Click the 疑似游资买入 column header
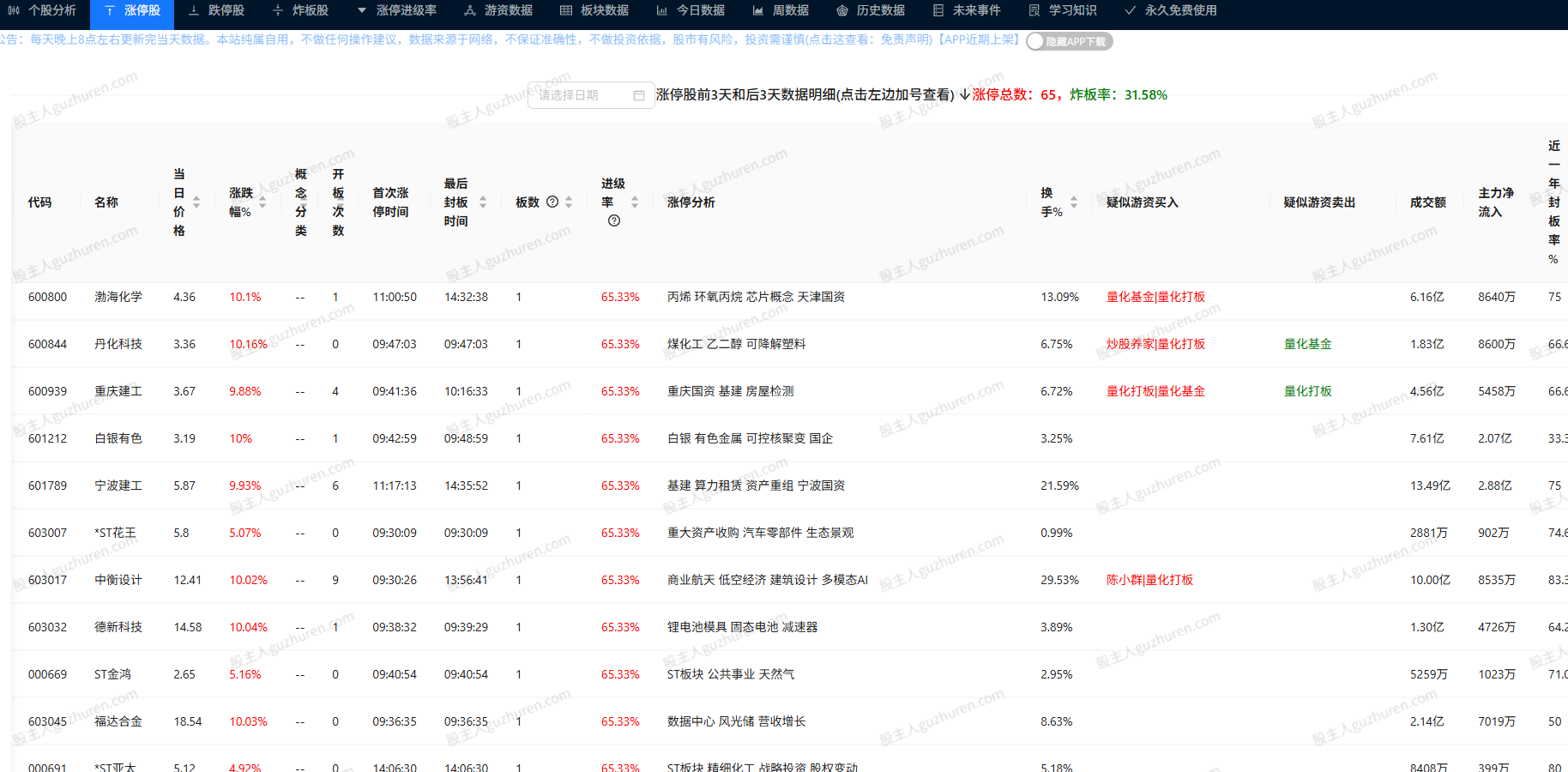Viewport: 1568px width, 772px height. [1142, 202]
